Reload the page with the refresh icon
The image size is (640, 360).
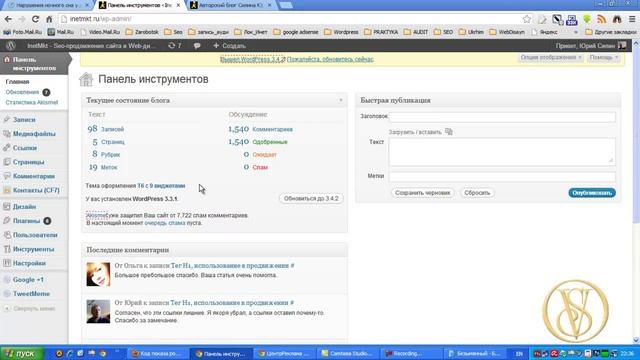36,19
